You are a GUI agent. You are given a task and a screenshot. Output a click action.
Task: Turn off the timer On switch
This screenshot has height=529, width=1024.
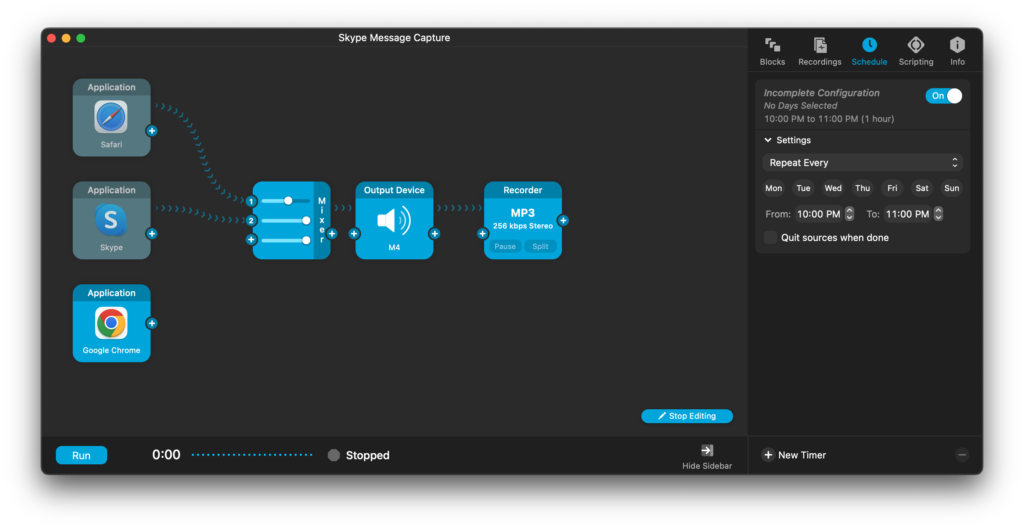(x=944, y=96)
